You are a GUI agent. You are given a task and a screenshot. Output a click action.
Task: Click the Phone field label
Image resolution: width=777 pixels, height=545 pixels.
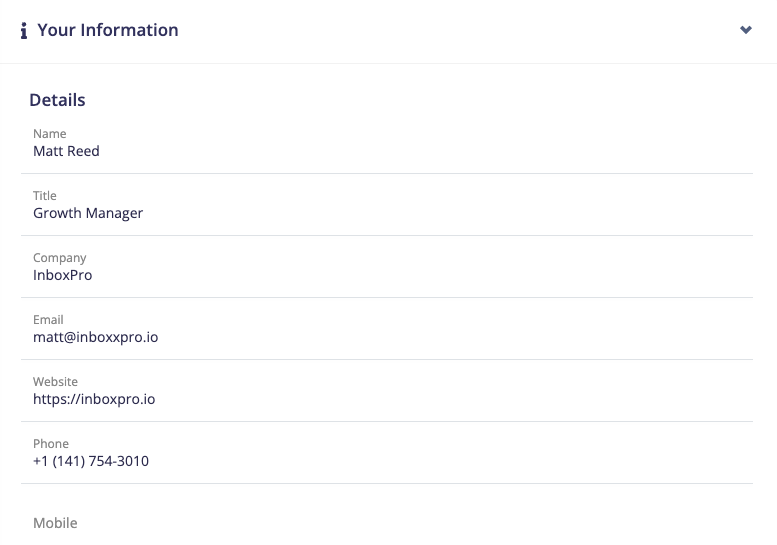tap(51, 444)
